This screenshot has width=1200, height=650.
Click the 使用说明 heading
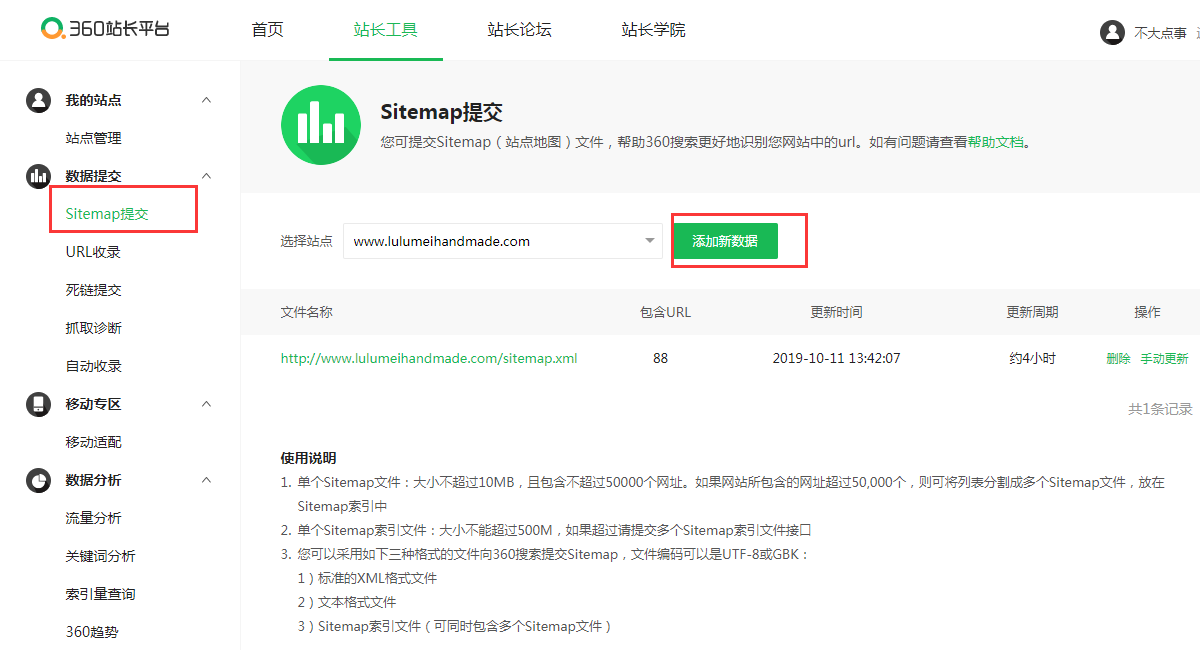[308, 458]
